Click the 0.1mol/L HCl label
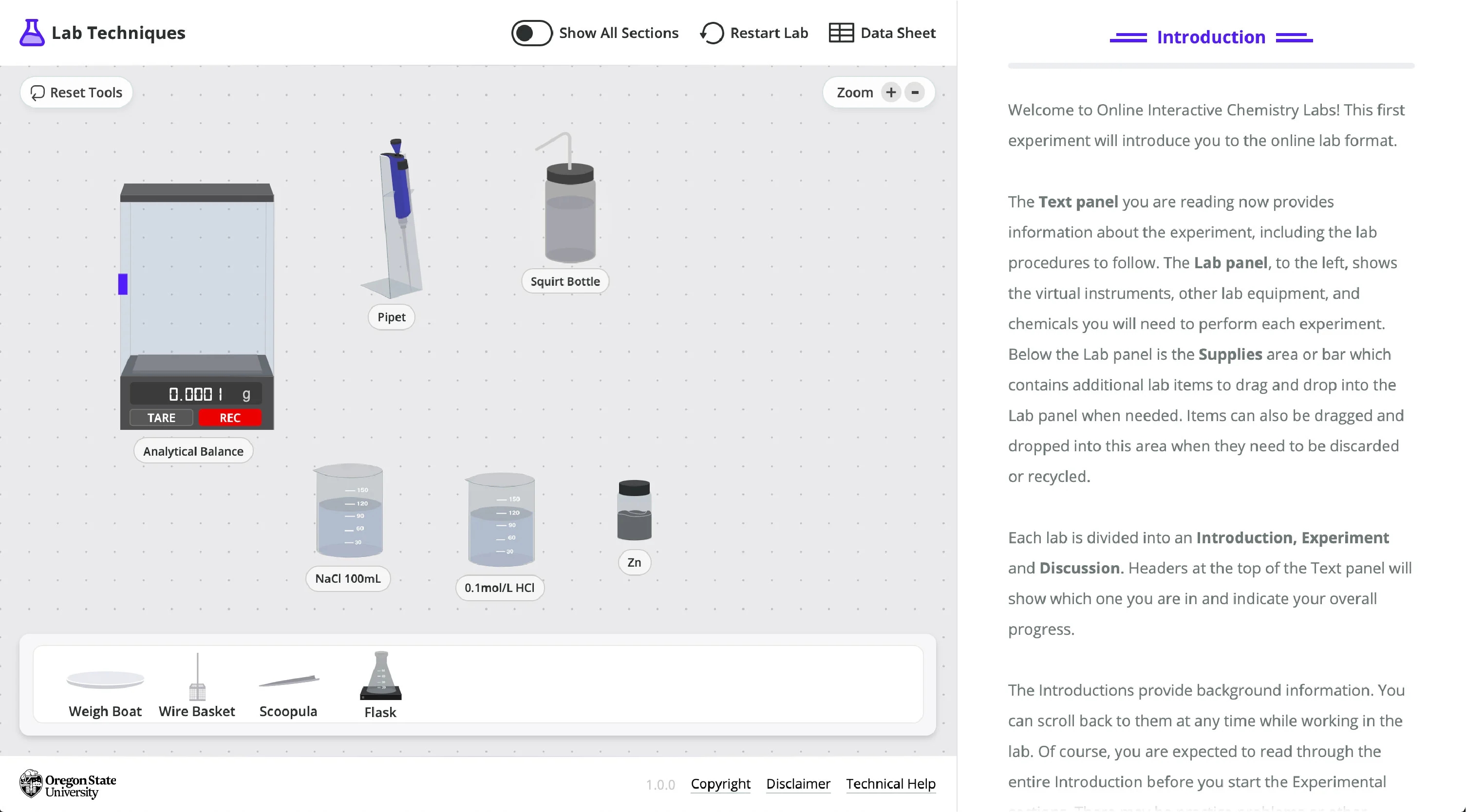Viewport: 1466px width, 812px height. pos(500,588)
